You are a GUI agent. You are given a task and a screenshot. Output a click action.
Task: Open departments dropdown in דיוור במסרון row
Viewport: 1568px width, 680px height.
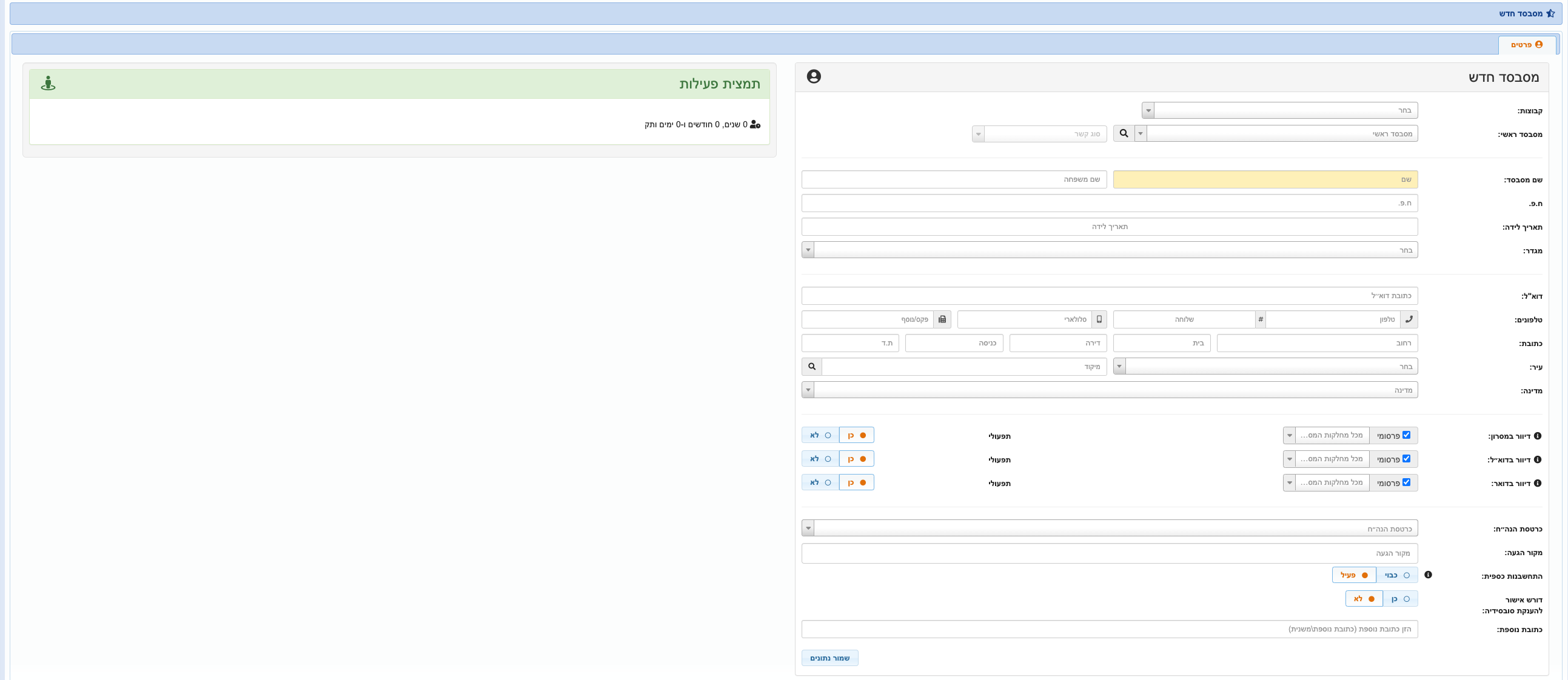click(x=1326, y=435)
